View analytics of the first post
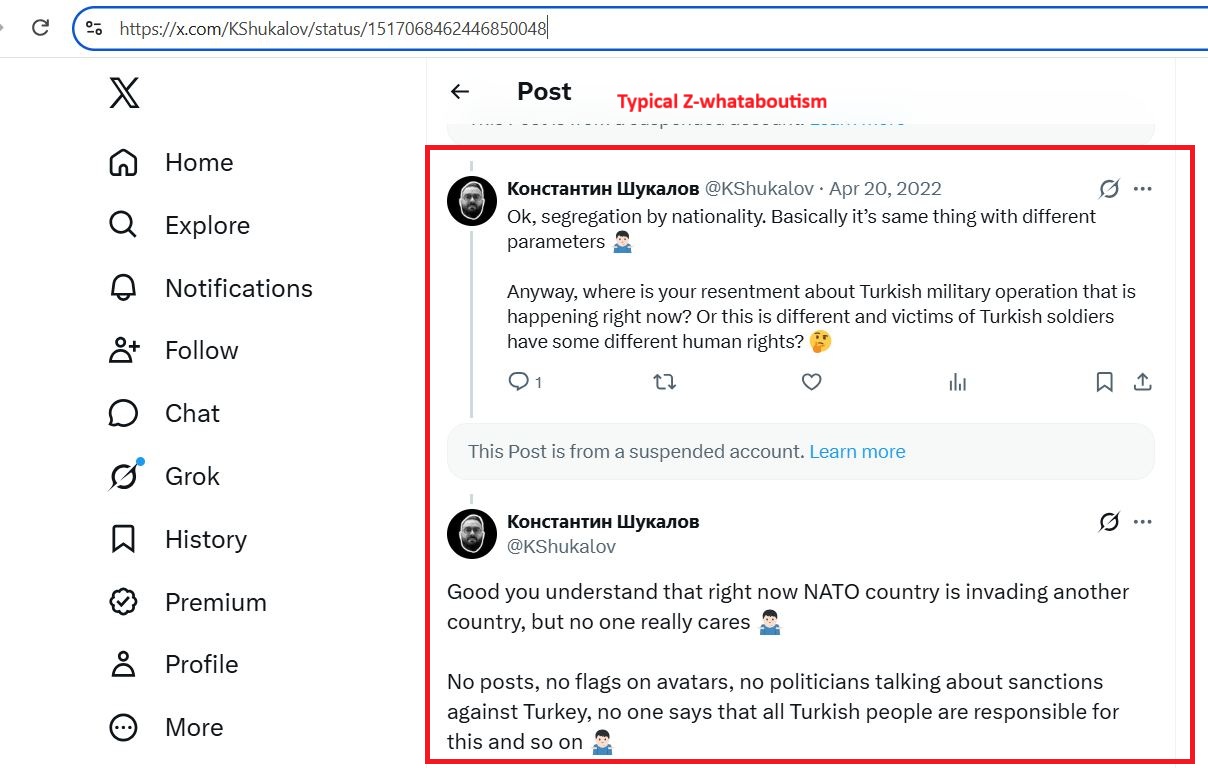The height and width of the screenshot is (768, 1208). point(958,381)
